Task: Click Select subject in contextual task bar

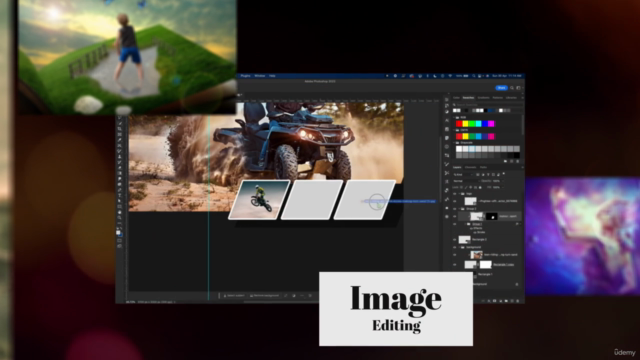Action: [234, 295]
